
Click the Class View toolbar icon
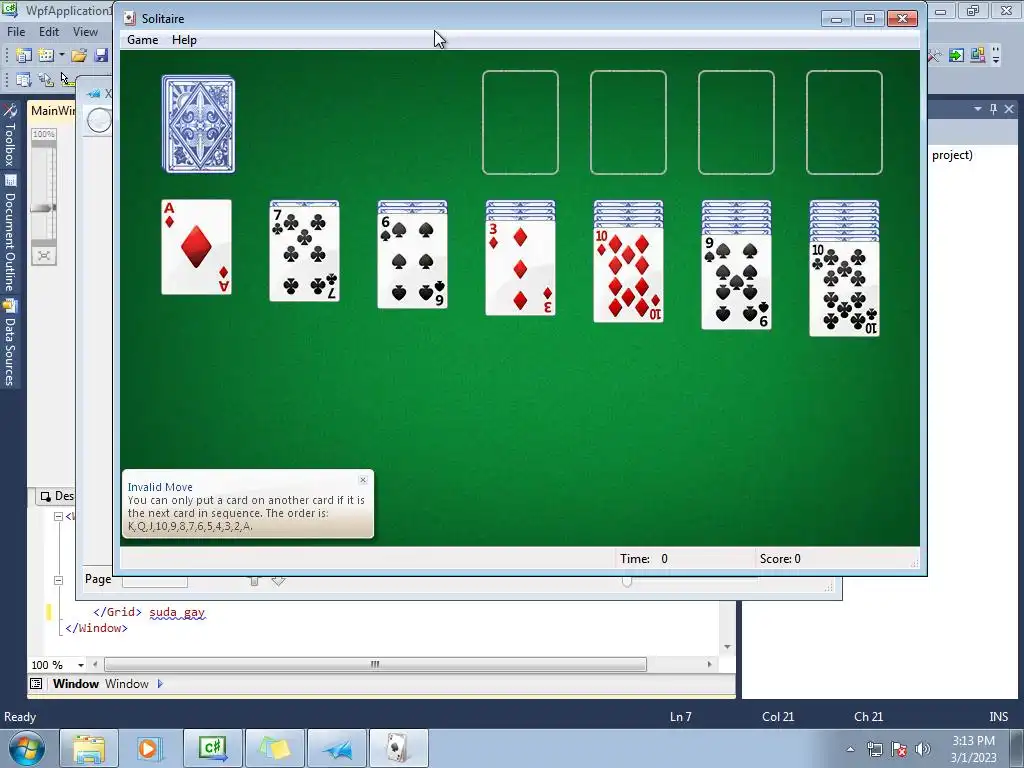[978, 56]
